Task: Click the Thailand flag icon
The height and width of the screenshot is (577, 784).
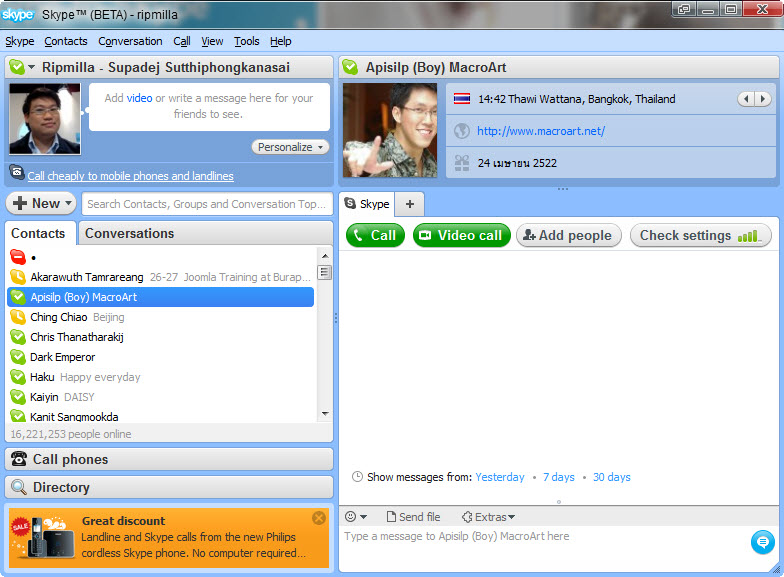Action: 461,99
